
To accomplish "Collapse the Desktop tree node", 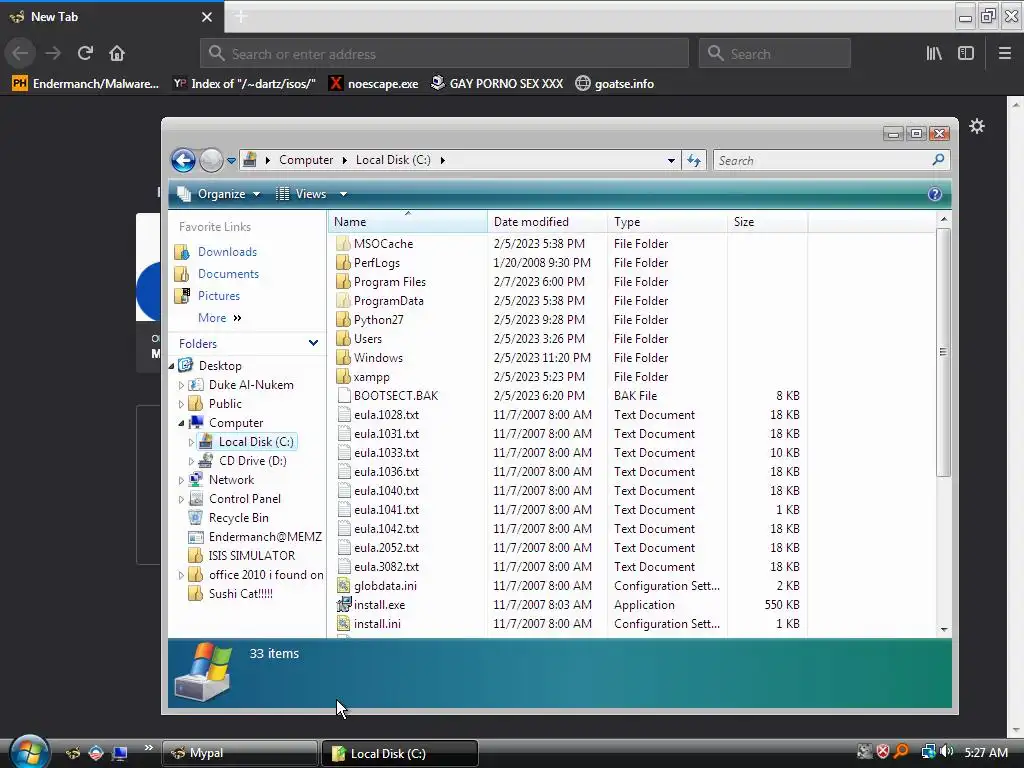I will tap(172, 366).
